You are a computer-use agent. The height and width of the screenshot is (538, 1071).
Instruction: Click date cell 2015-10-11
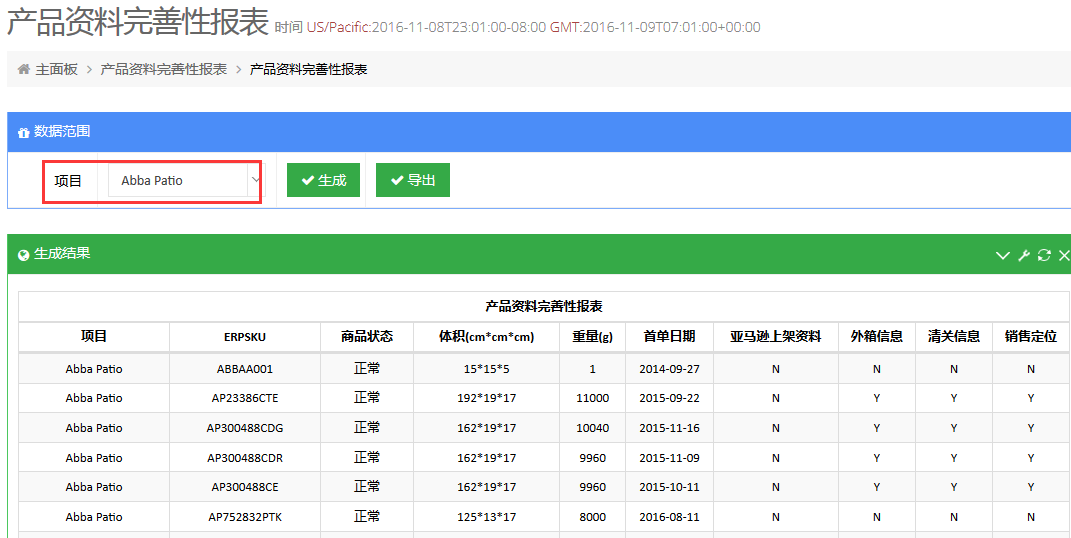pos(669,487)
